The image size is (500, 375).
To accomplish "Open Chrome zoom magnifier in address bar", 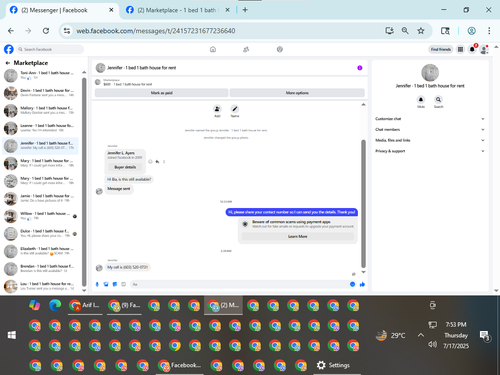I will tap(405, 31).
